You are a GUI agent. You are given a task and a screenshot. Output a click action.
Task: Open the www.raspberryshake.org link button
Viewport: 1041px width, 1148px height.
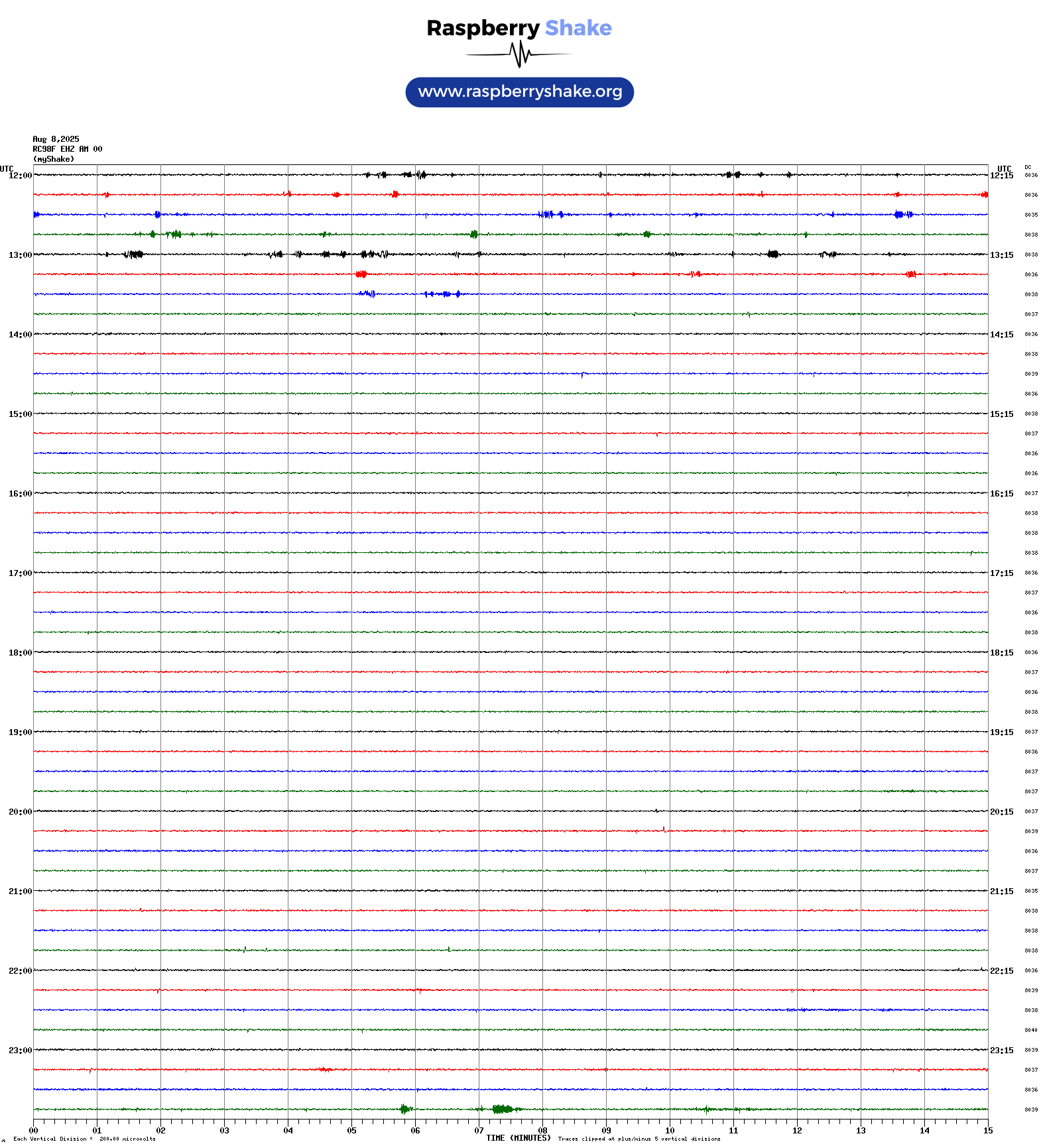[519, 91]
